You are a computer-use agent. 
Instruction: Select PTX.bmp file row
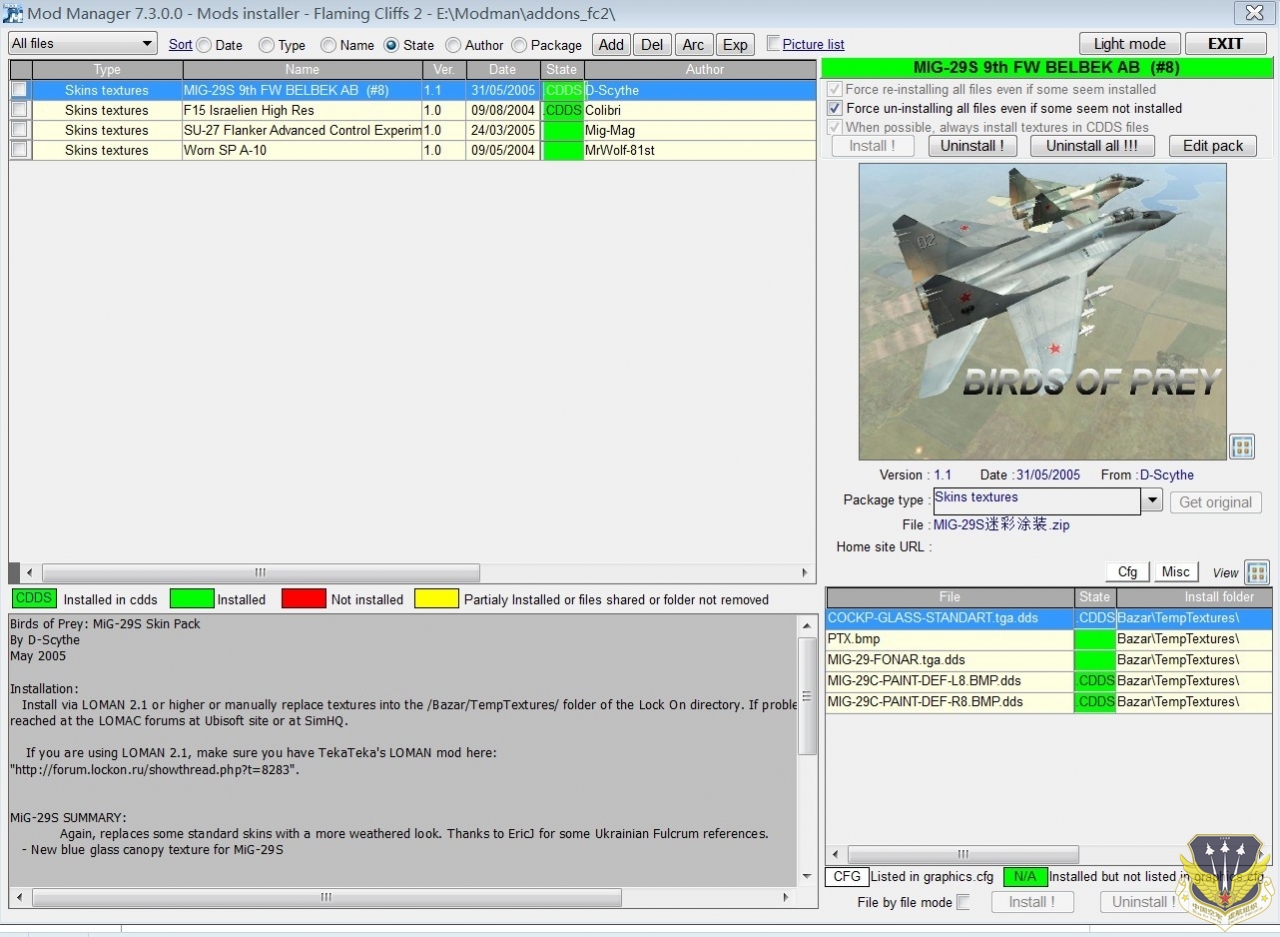pos(1049,639)
